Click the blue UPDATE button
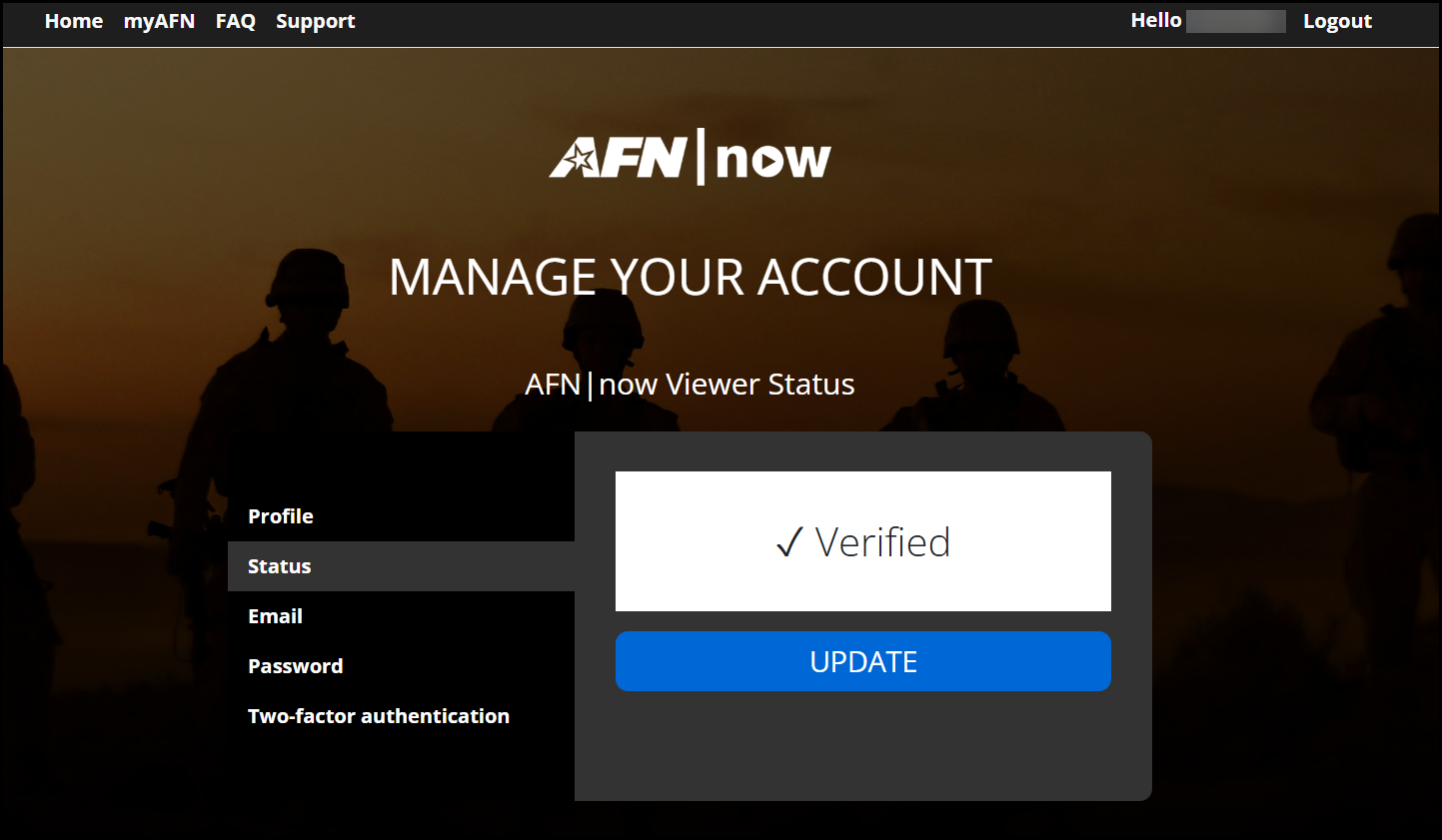The height and width of the screenshot is (840, 1442). (863, 661)
